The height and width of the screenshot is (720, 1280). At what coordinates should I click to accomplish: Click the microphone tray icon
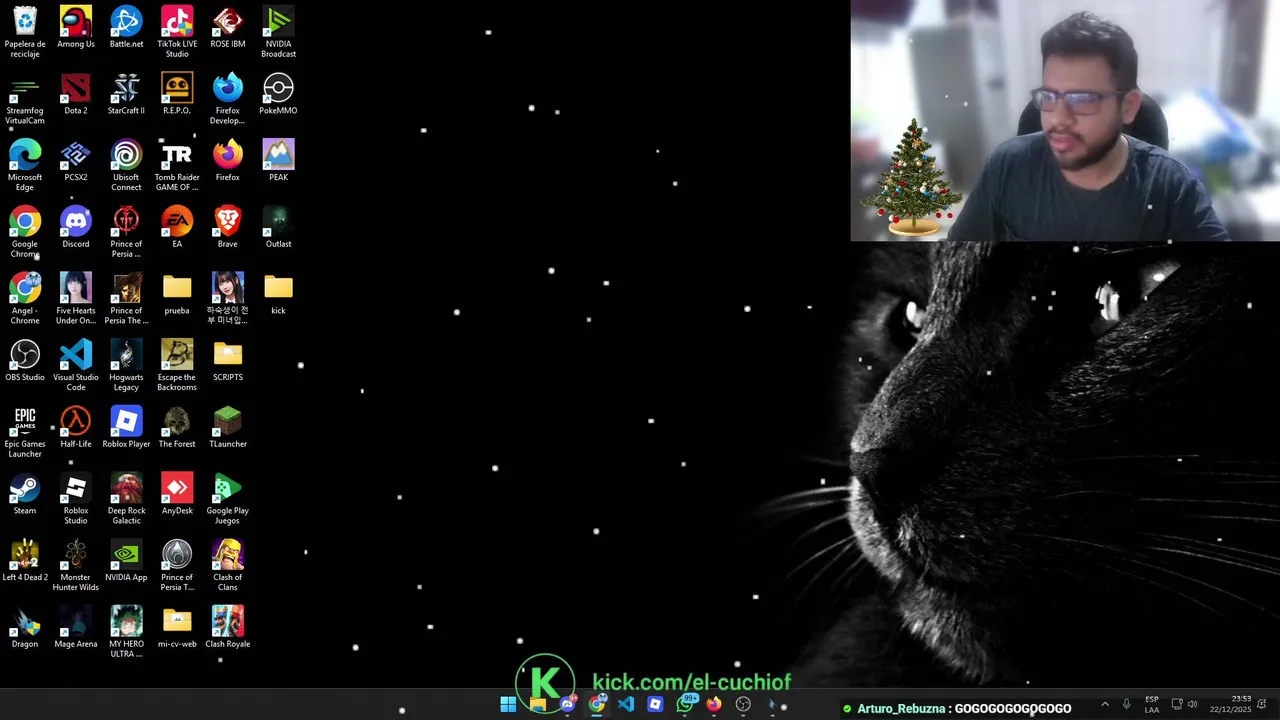click(x=1127, y=705)
